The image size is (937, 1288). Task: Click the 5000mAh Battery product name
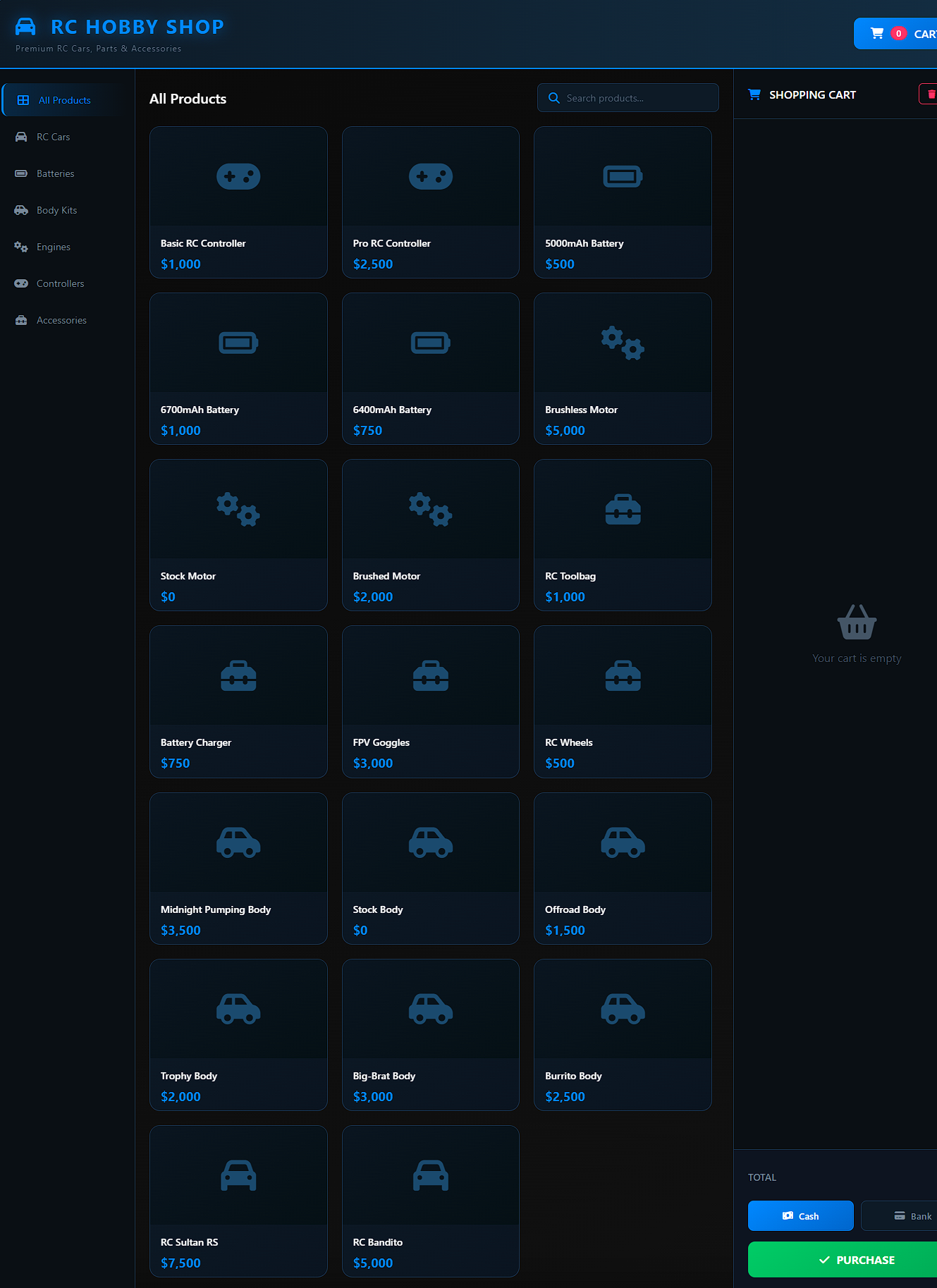(x=584, y=243)
